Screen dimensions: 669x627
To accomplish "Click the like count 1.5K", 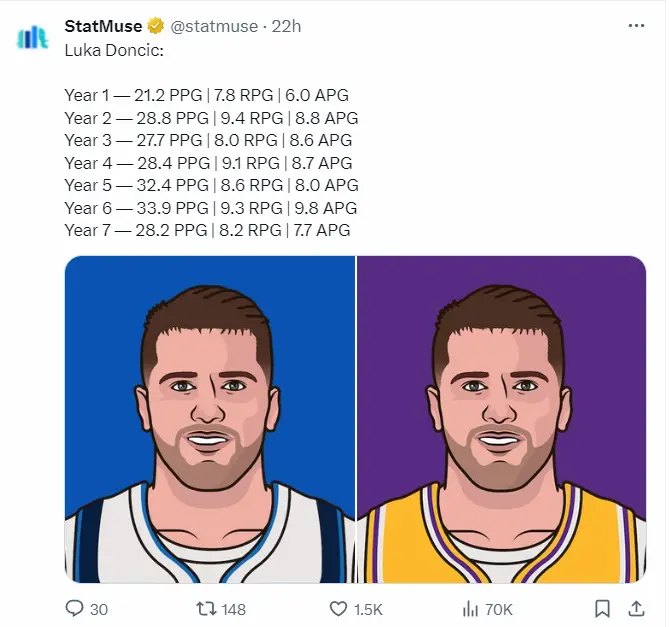I will pyautogui.click(x=368, y=609).
